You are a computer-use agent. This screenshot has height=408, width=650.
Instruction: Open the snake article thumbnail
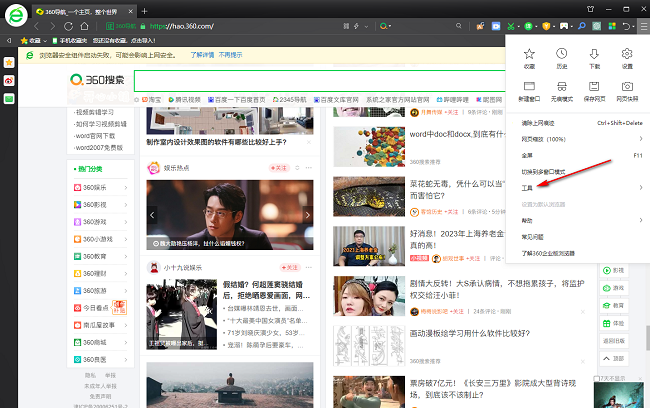[x=369, y=196]
